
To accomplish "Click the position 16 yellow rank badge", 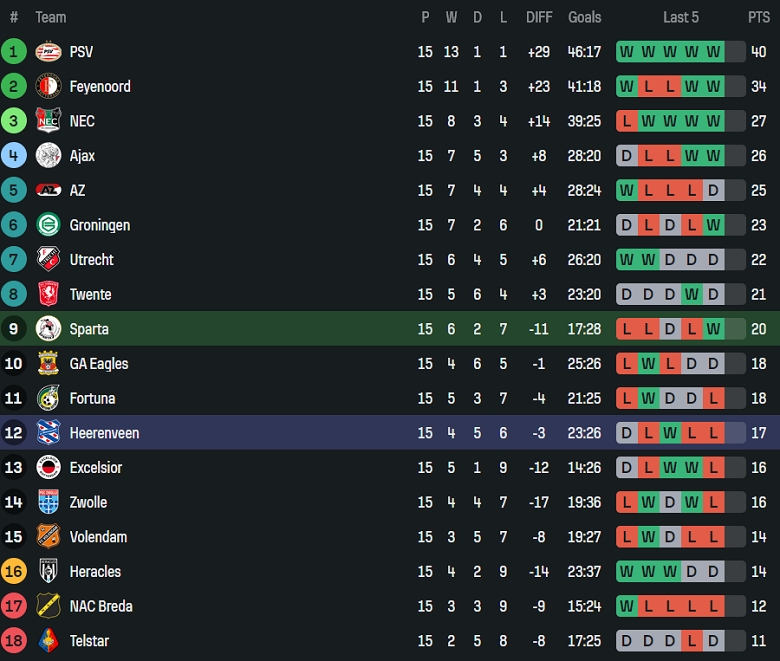I will pyautogui.click(x=14, y=572).
